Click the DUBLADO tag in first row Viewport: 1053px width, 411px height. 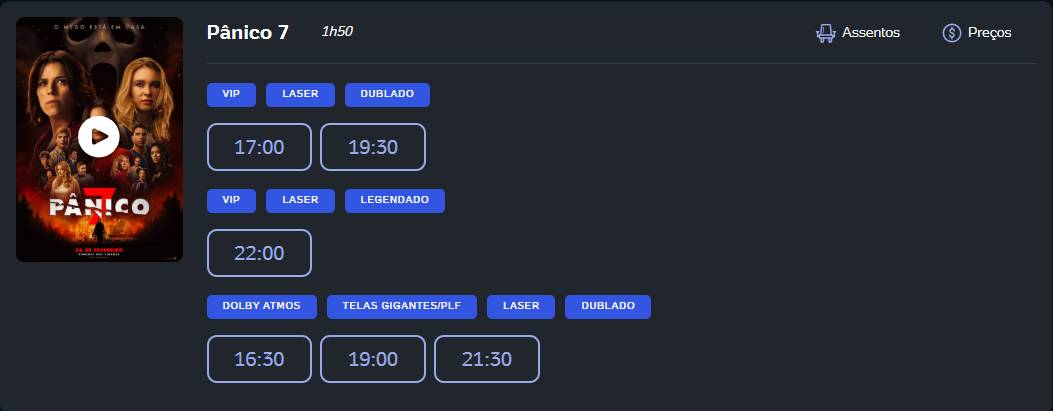pos(387,94)
